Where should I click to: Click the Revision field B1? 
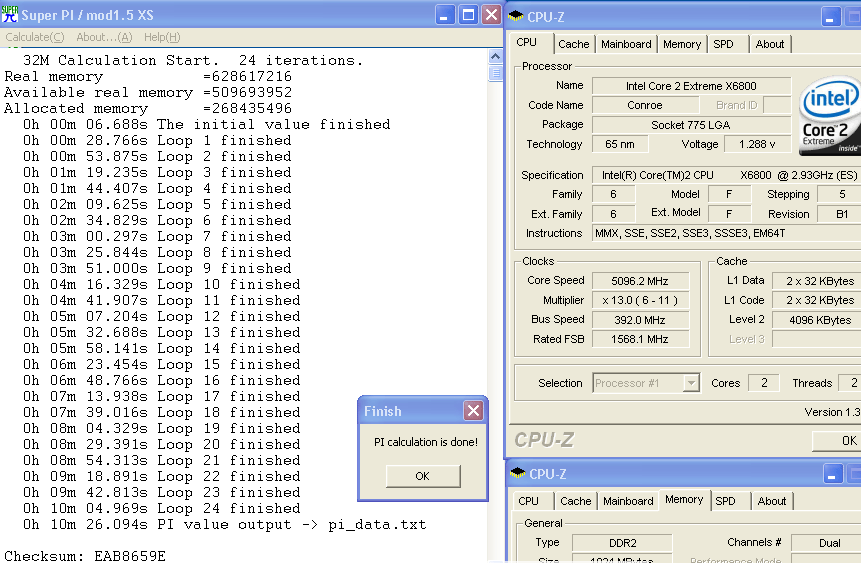(840, 214)
